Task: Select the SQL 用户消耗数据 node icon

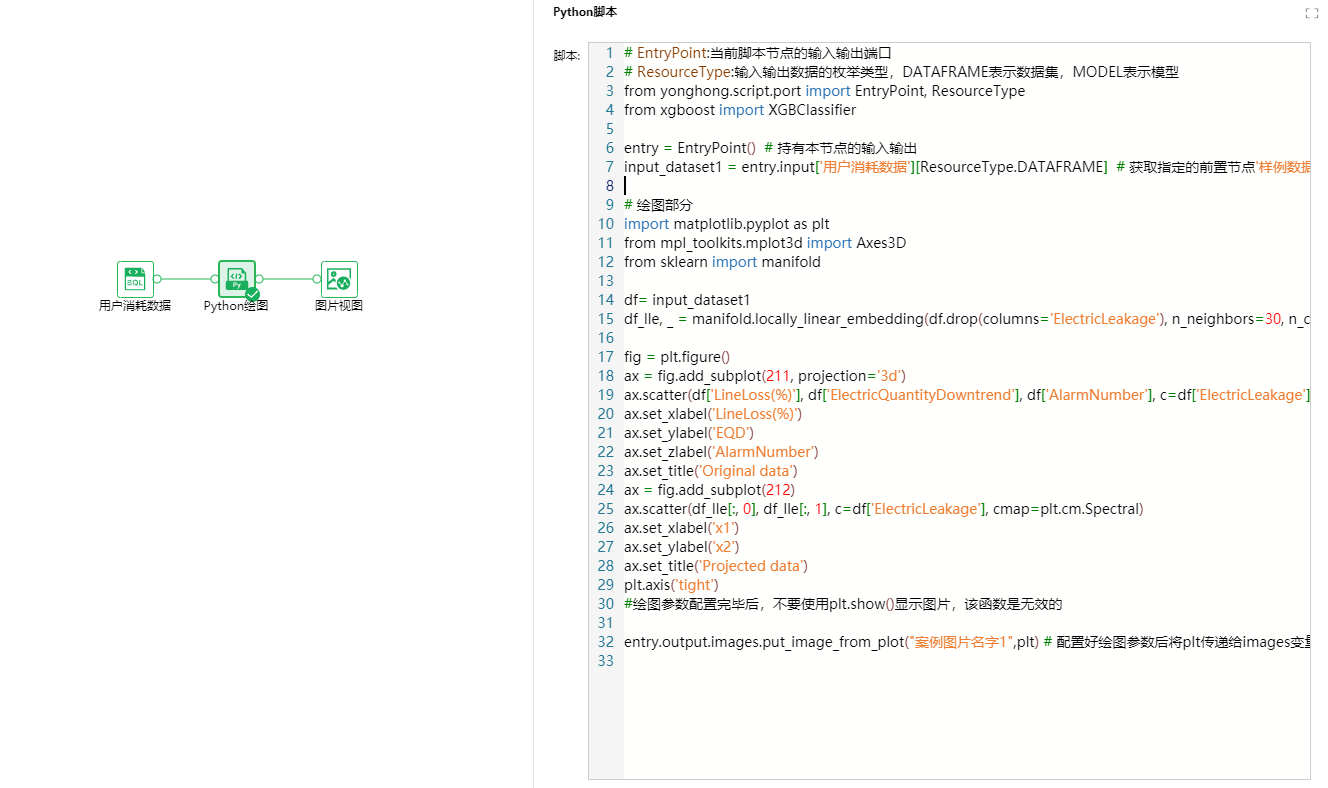Action: point(135,279)
